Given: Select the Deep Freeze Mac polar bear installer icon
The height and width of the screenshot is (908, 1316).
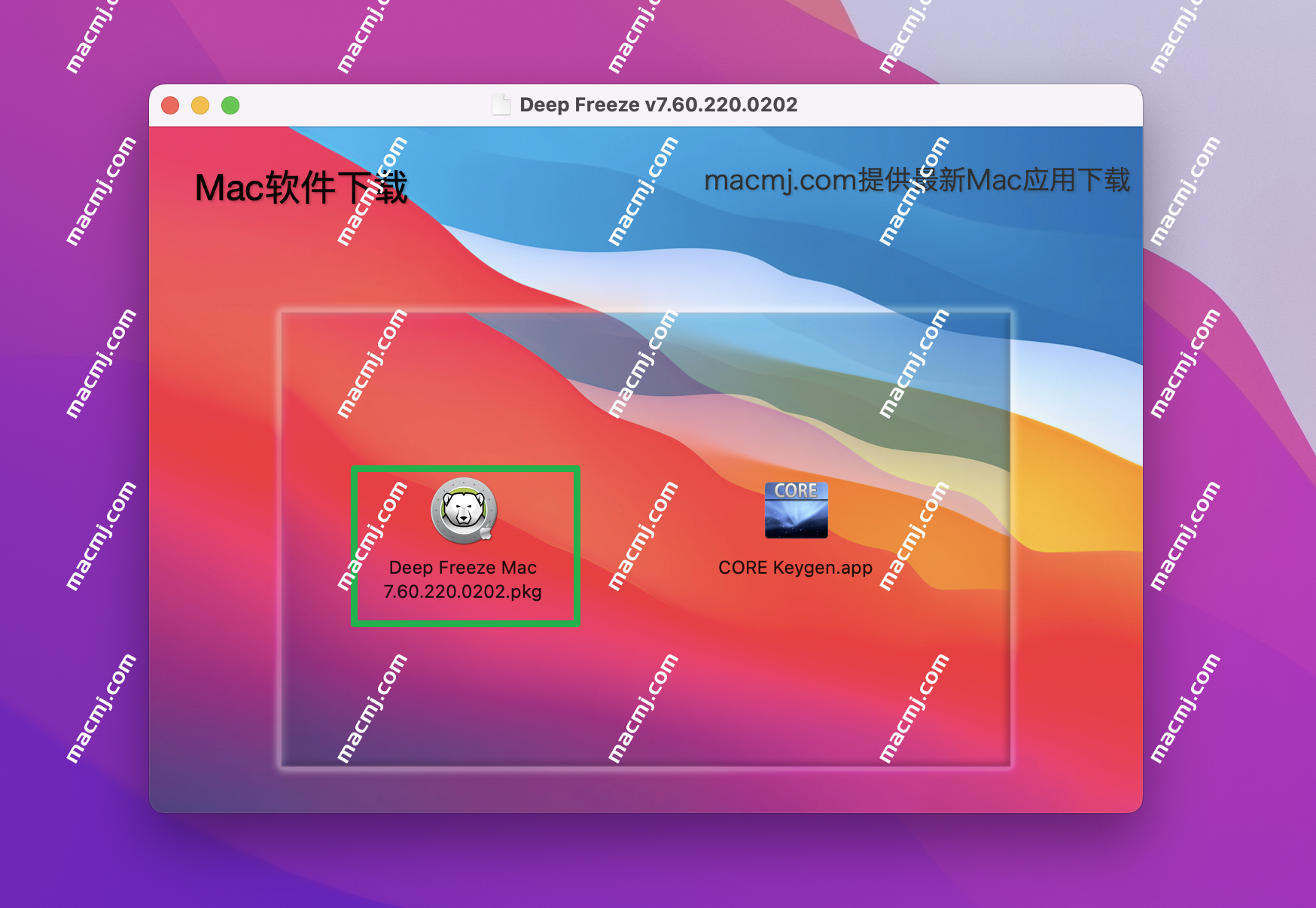Looking at the screenshot, I should [x=464, y=510].
